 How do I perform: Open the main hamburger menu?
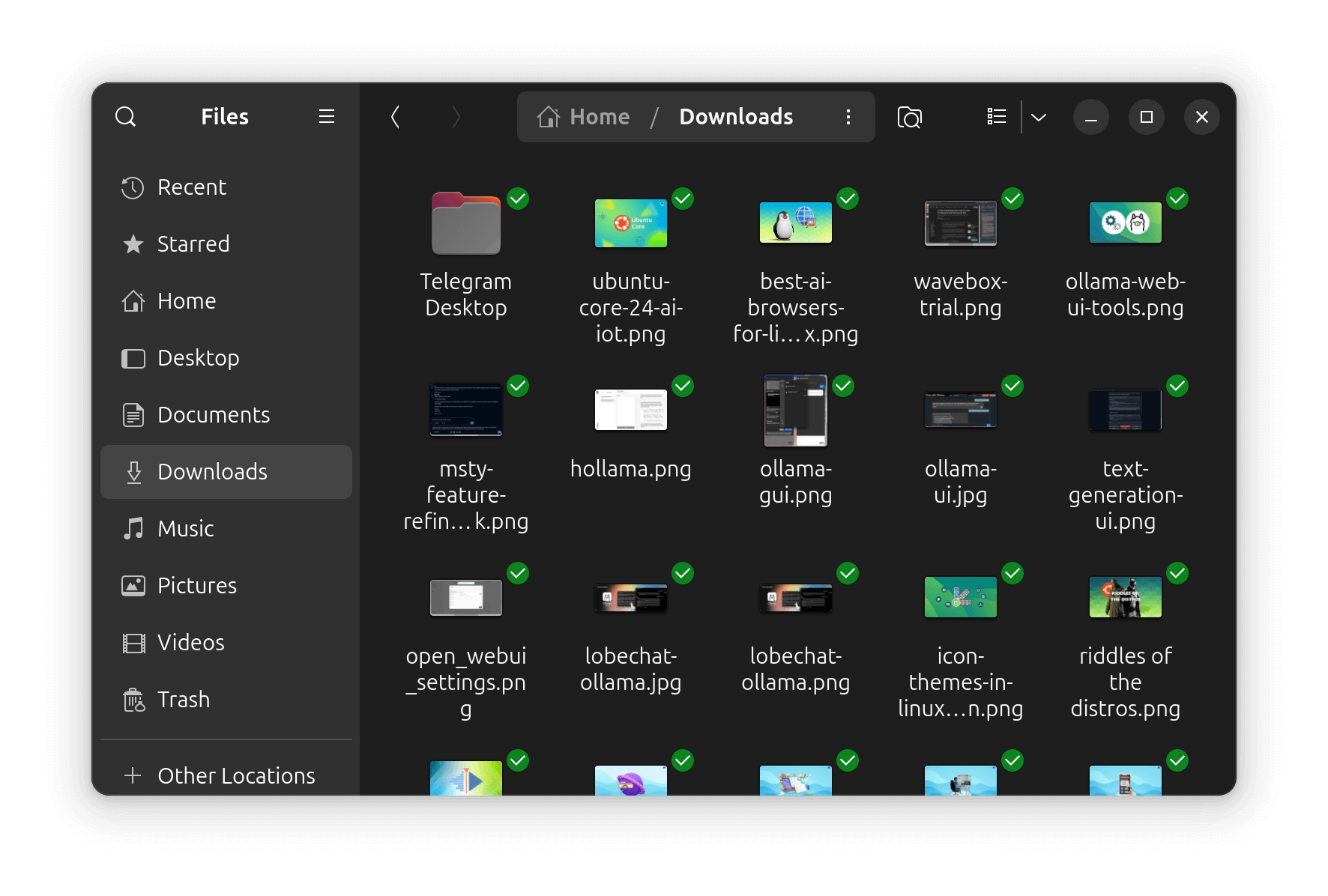click(x=326, y=117)
